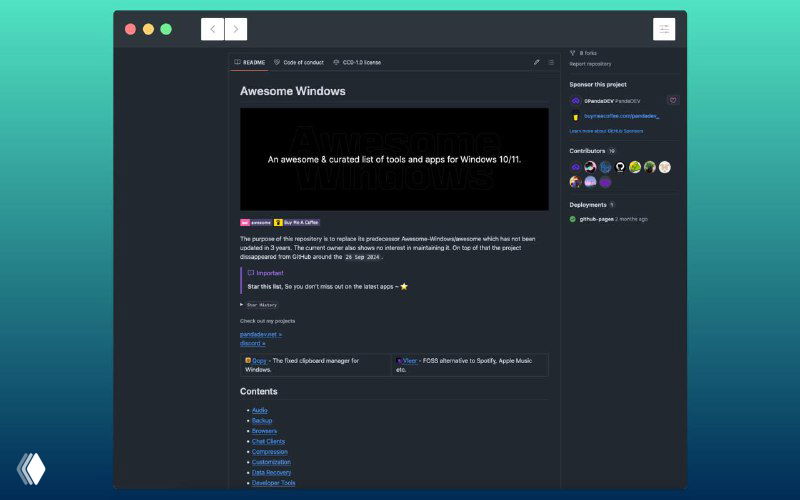Click the '26 Sep 2024' date code text

pos(362,257)
